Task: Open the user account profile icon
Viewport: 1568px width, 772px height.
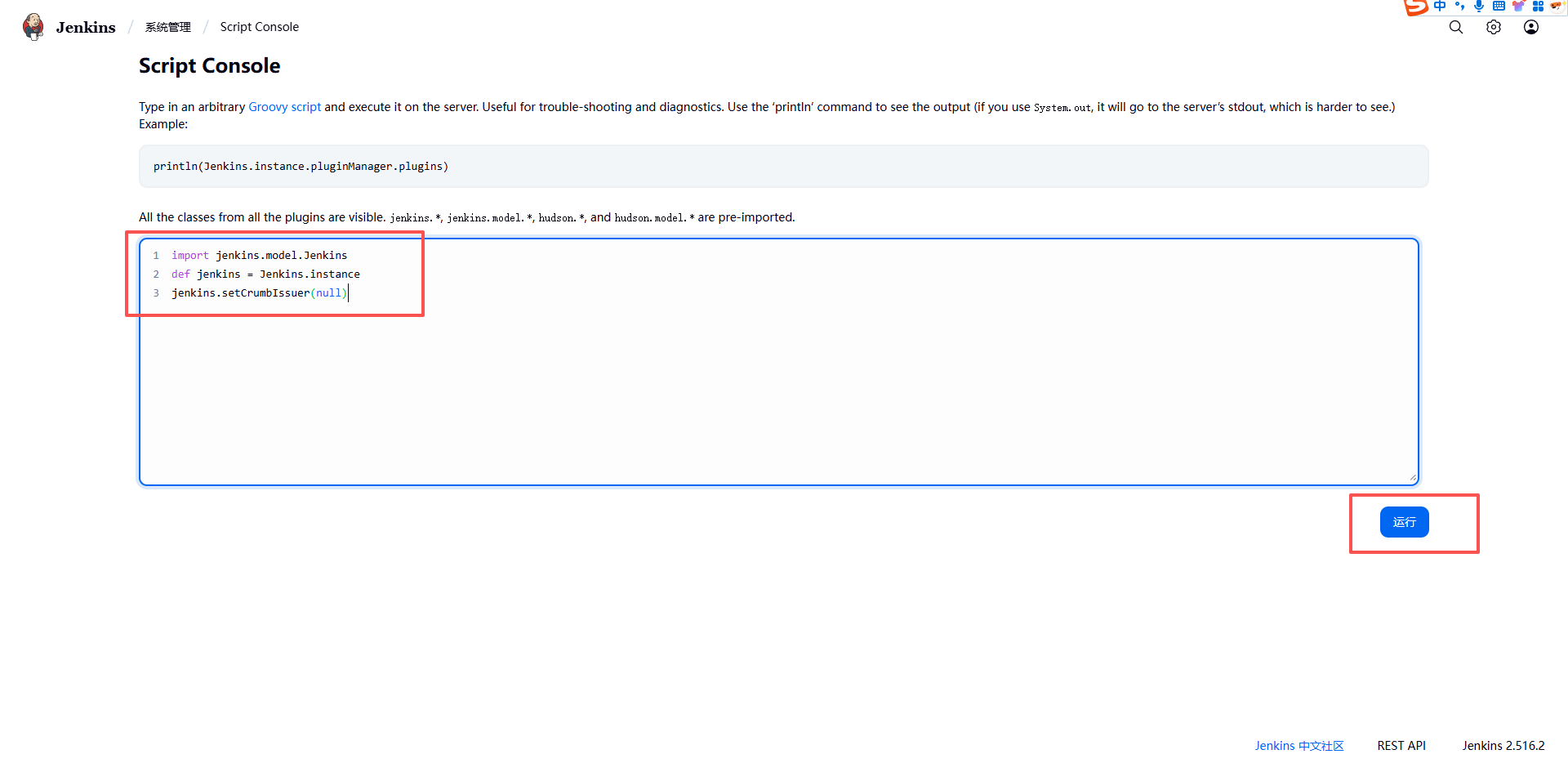Action: [1530, 27]
